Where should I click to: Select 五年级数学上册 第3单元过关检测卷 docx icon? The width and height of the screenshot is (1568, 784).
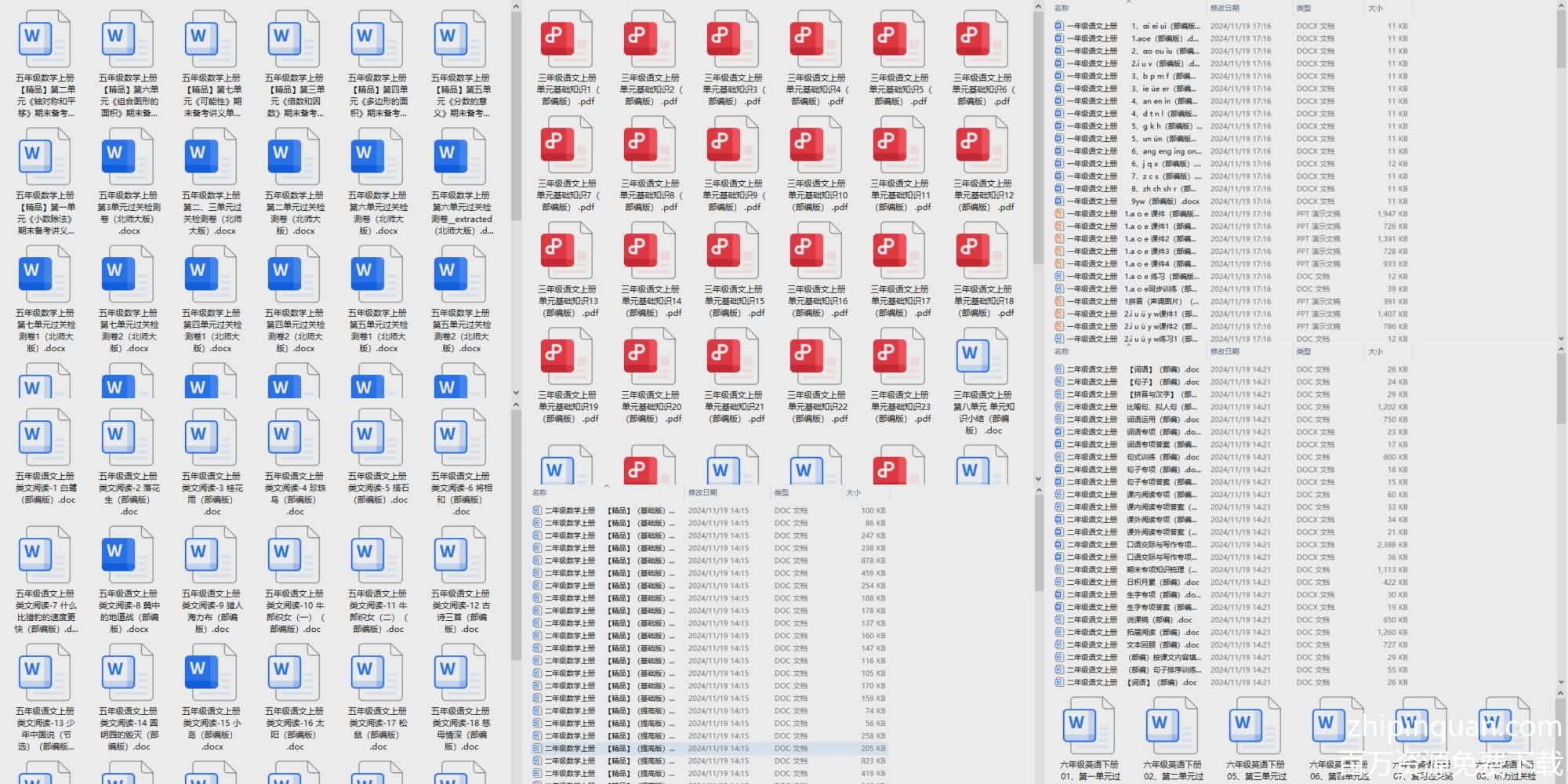click(128, 155)
